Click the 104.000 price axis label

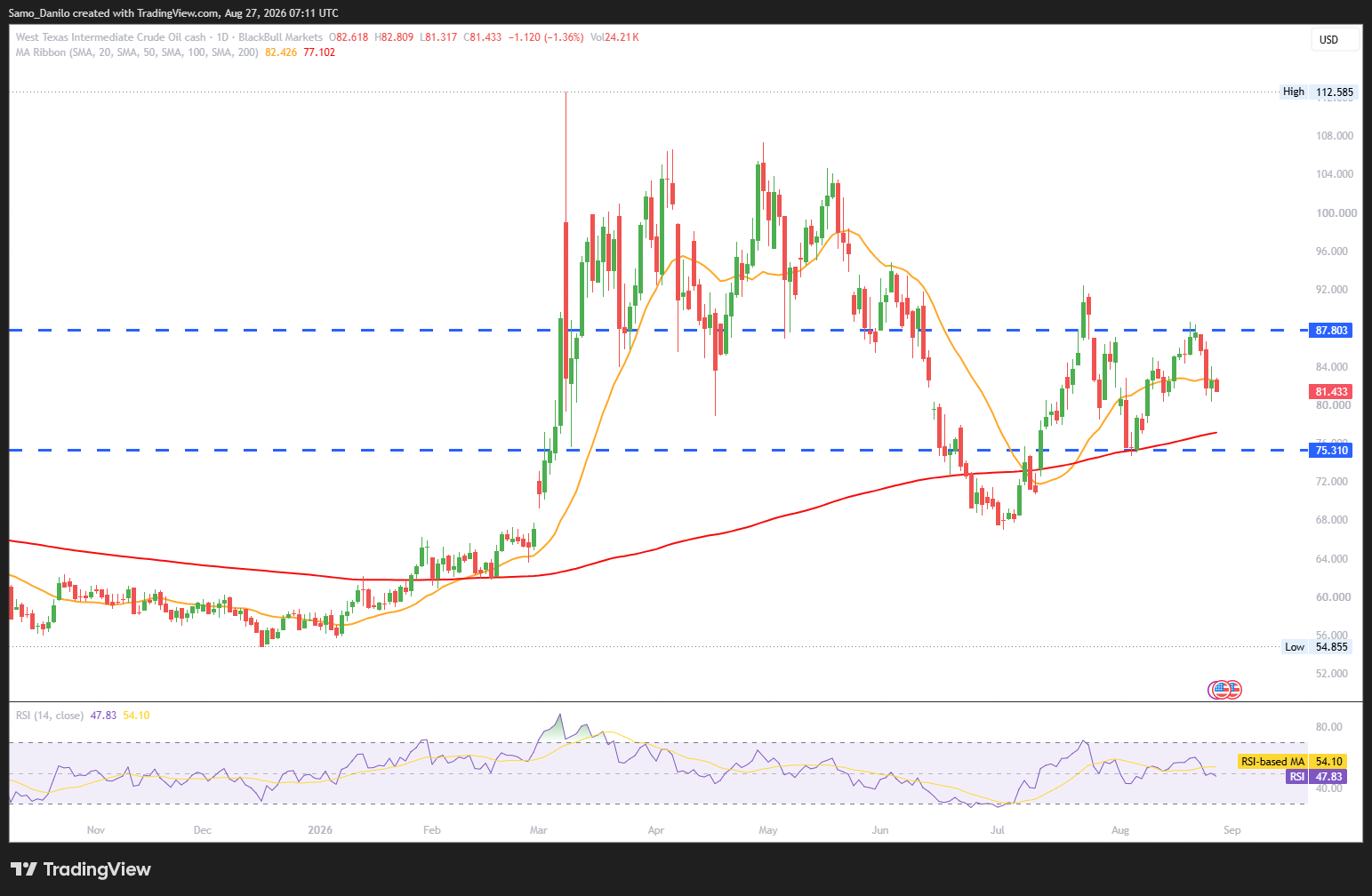tap(1335, 174)
